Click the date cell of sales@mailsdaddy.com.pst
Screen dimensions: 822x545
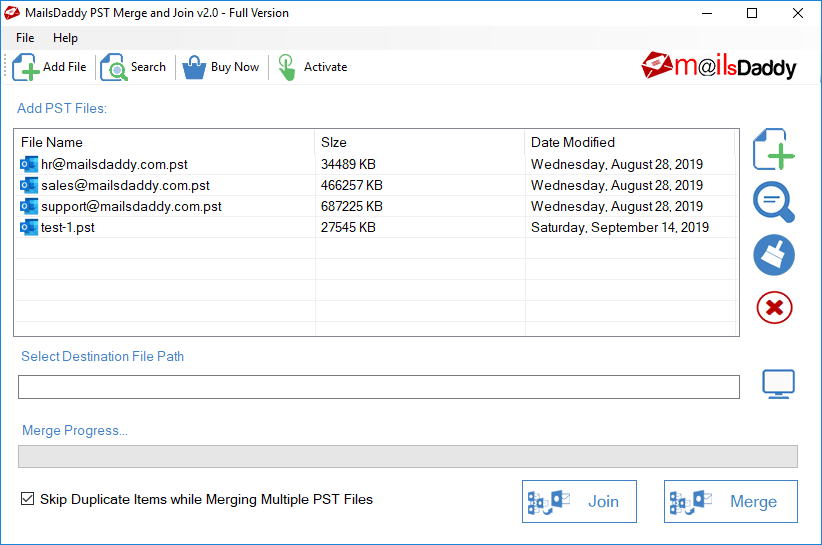[616, 186]
